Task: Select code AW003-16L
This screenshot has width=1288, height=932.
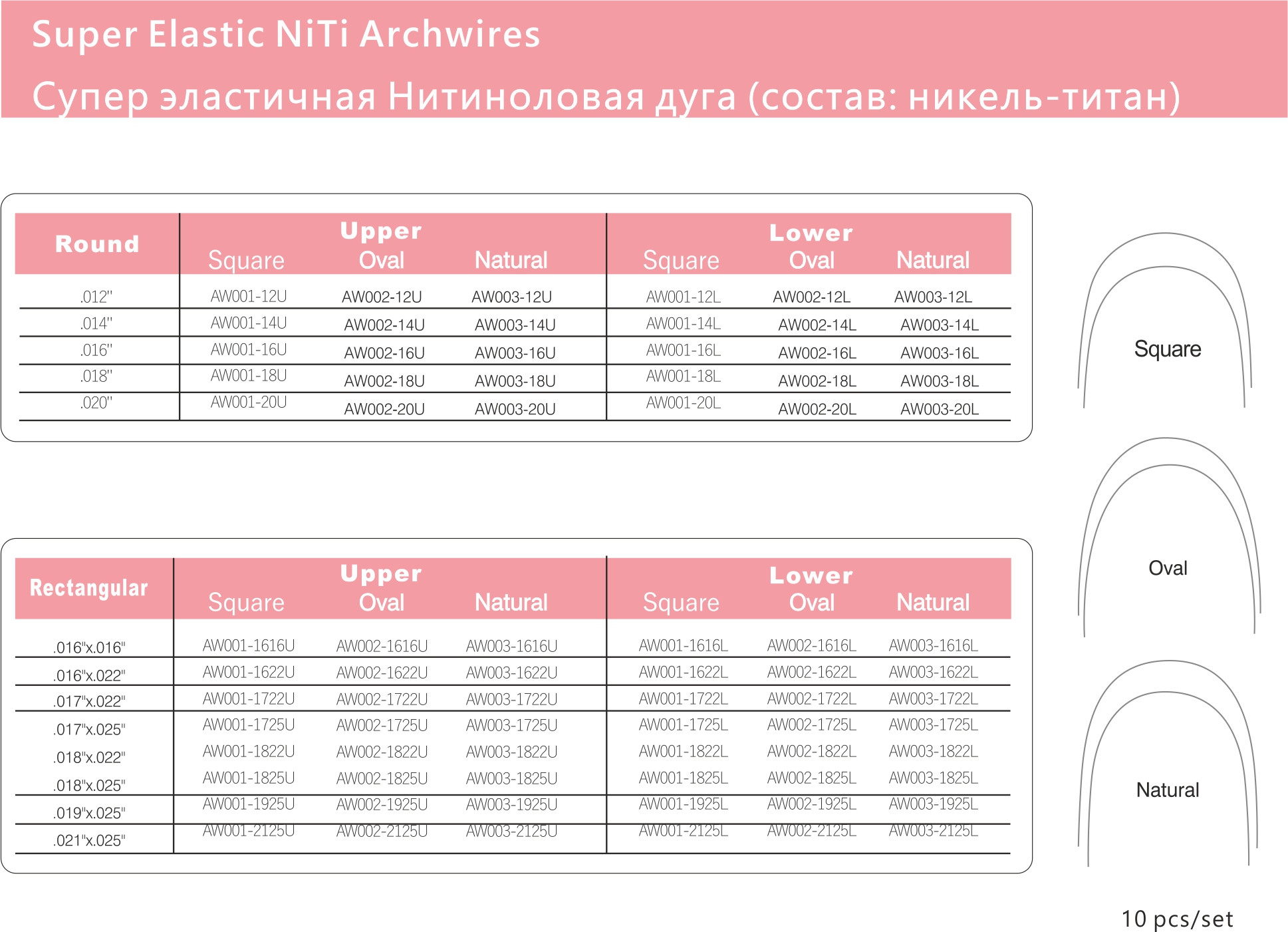Action: pyautogui.click(x=940, y=353)
